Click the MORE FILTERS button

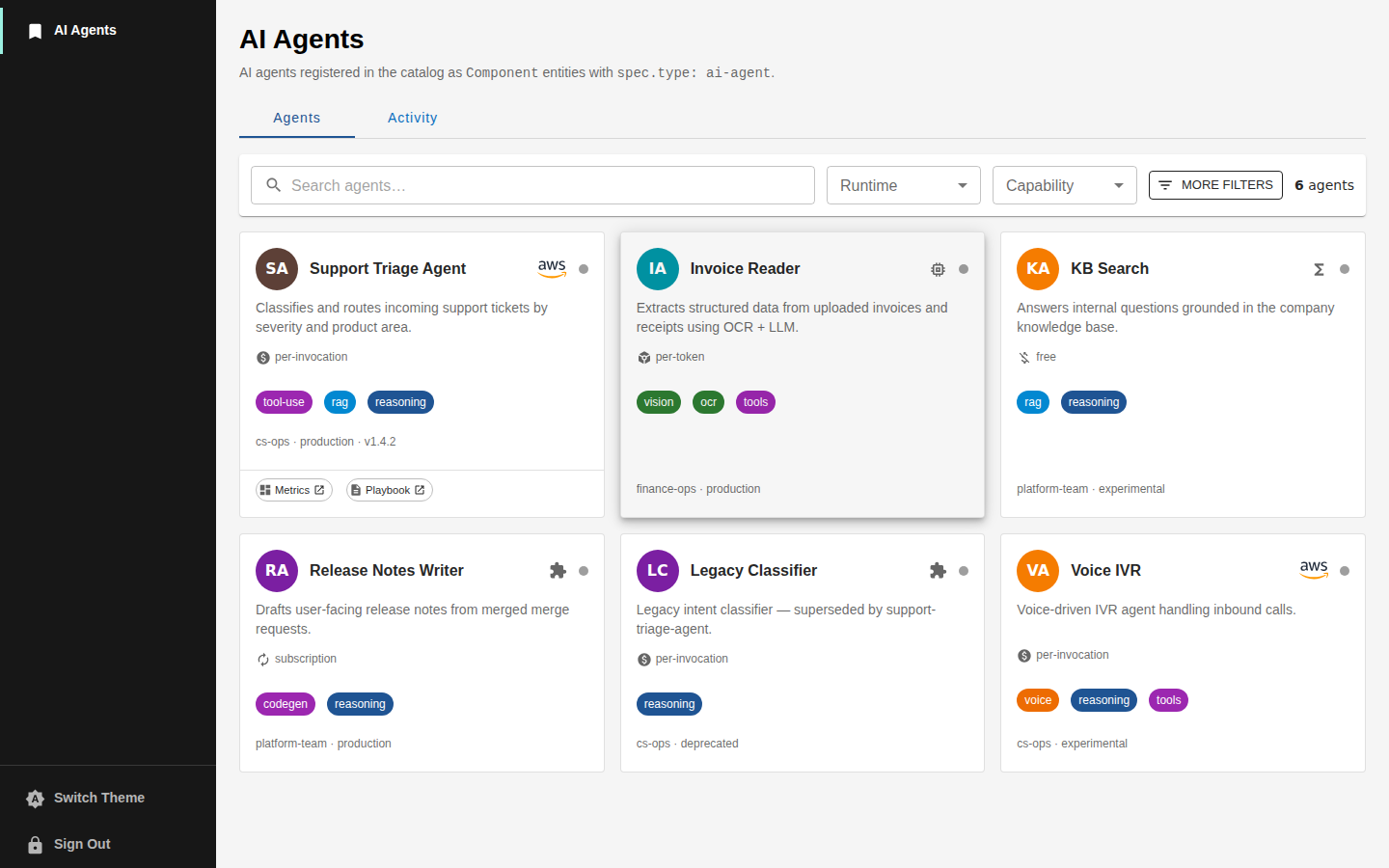tap(1215, 185)
